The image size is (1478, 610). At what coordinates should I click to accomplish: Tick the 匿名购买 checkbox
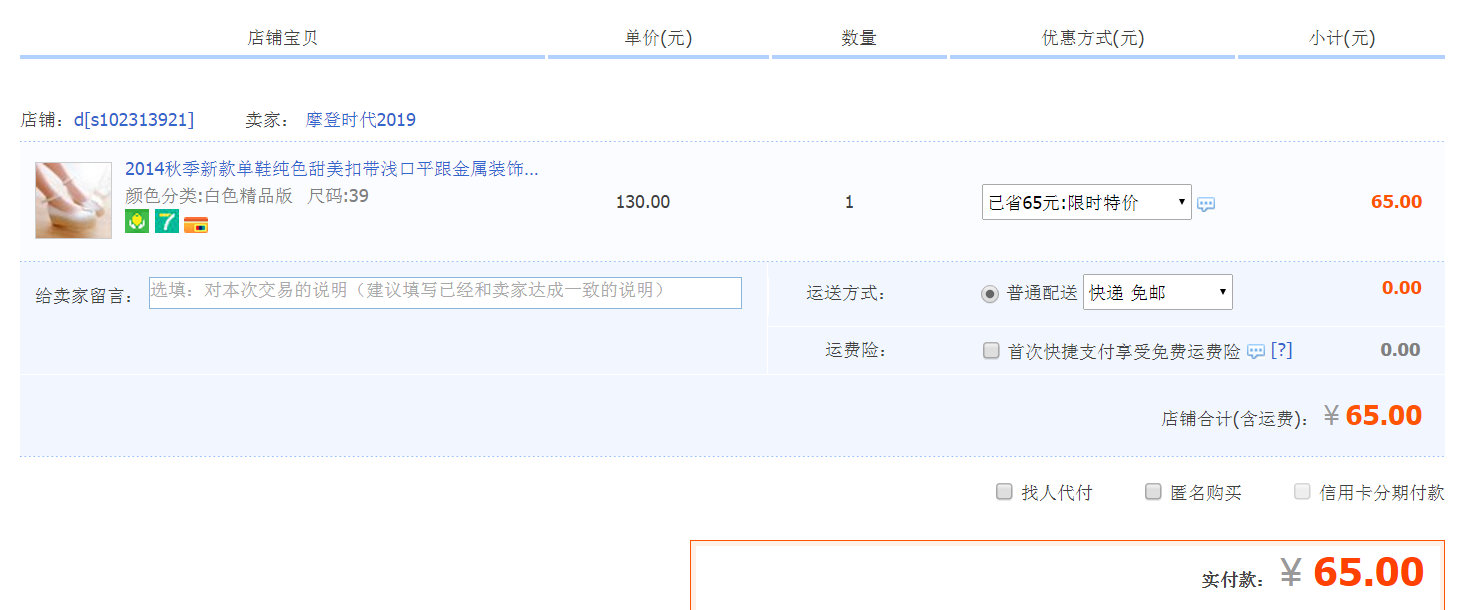point(1153,492)
